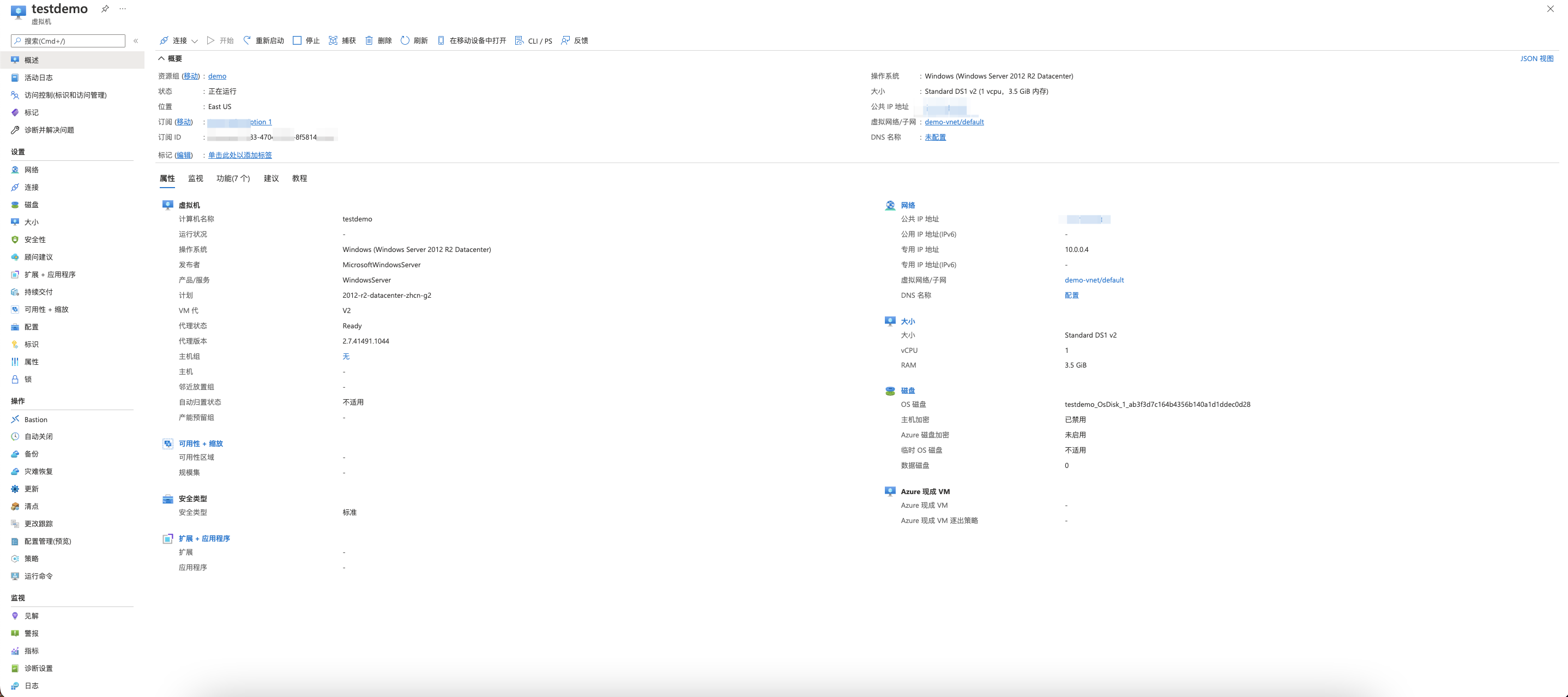Click the 见解 lightbulb icon
This screenshot has height=697, width=1568.
15,616
